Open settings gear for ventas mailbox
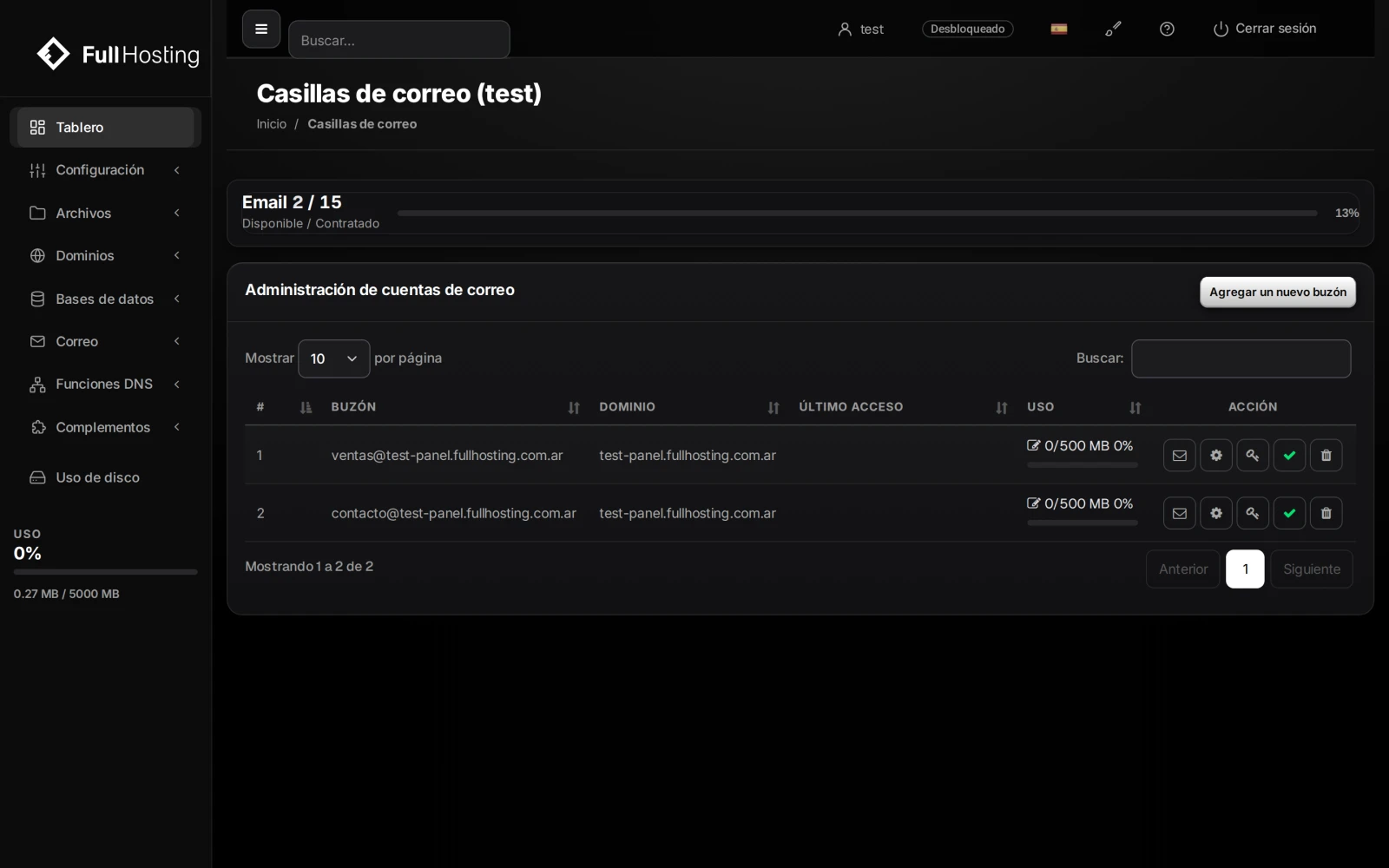The image size is (1389, 868). pos(1216,455)
